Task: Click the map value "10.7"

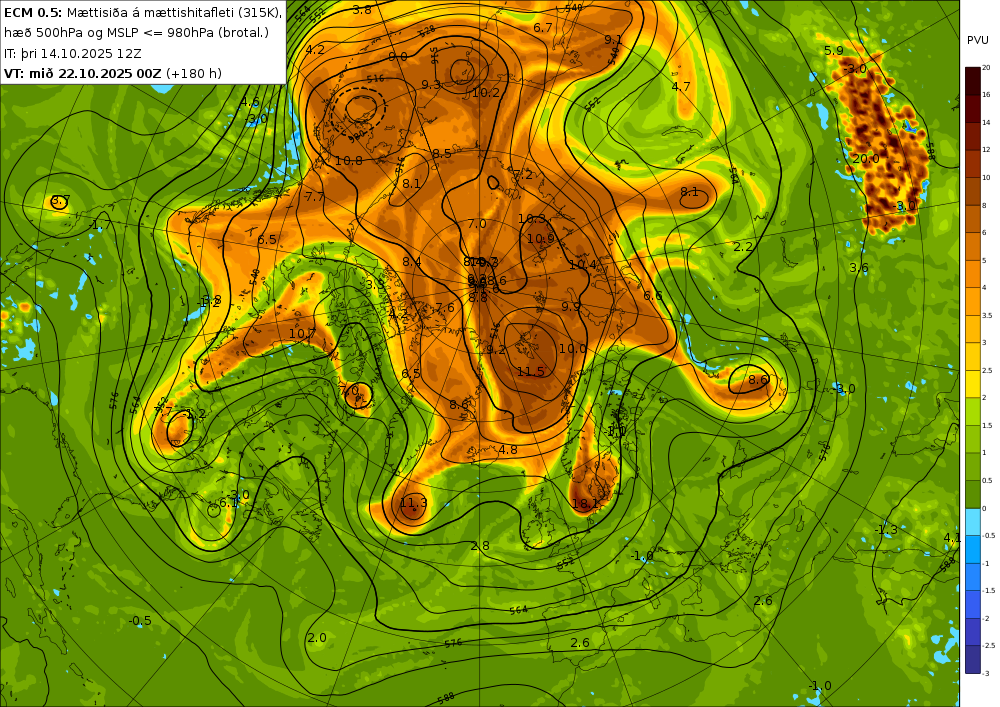Action: tap(302, 333)
